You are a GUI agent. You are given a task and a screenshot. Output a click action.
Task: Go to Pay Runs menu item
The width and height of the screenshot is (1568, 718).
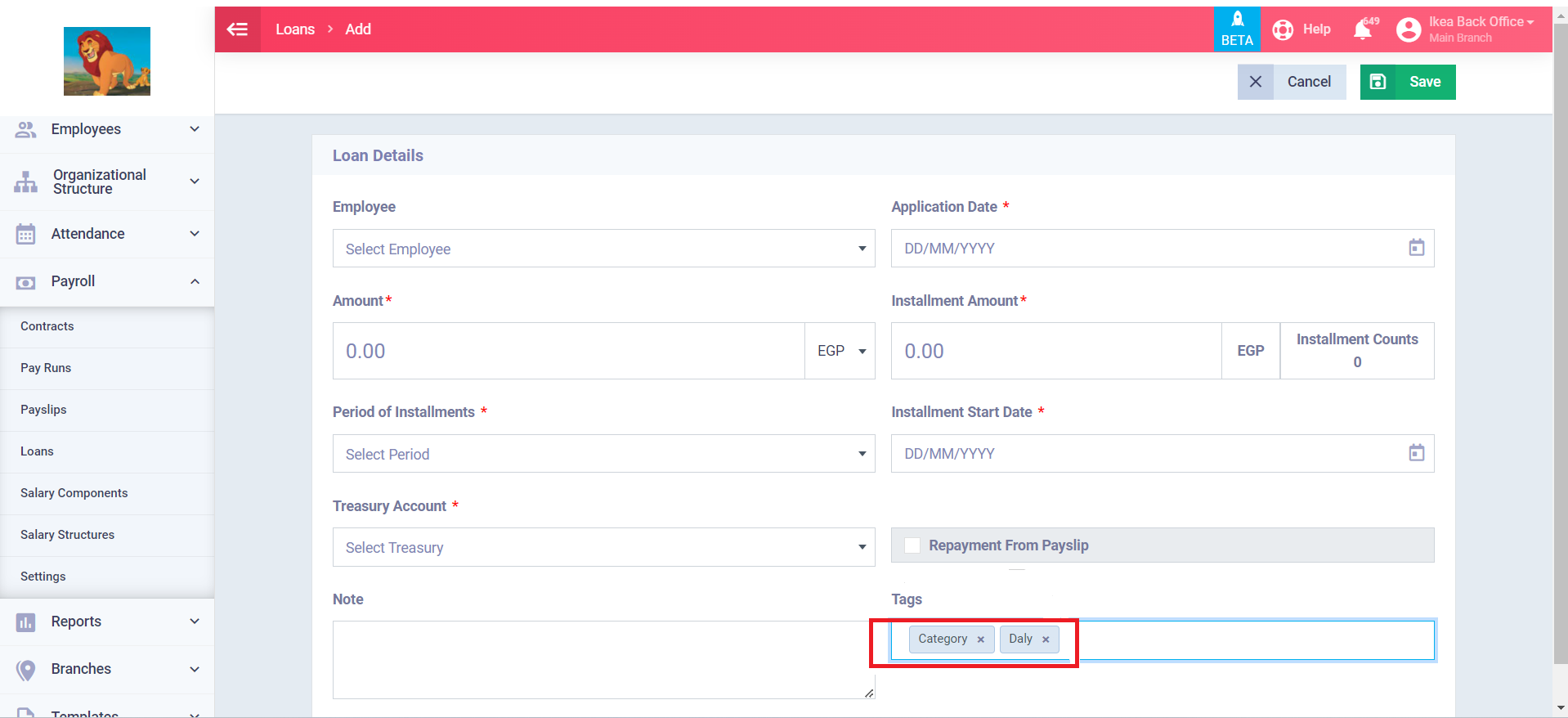pyautogui.click(x=46, y=368)
